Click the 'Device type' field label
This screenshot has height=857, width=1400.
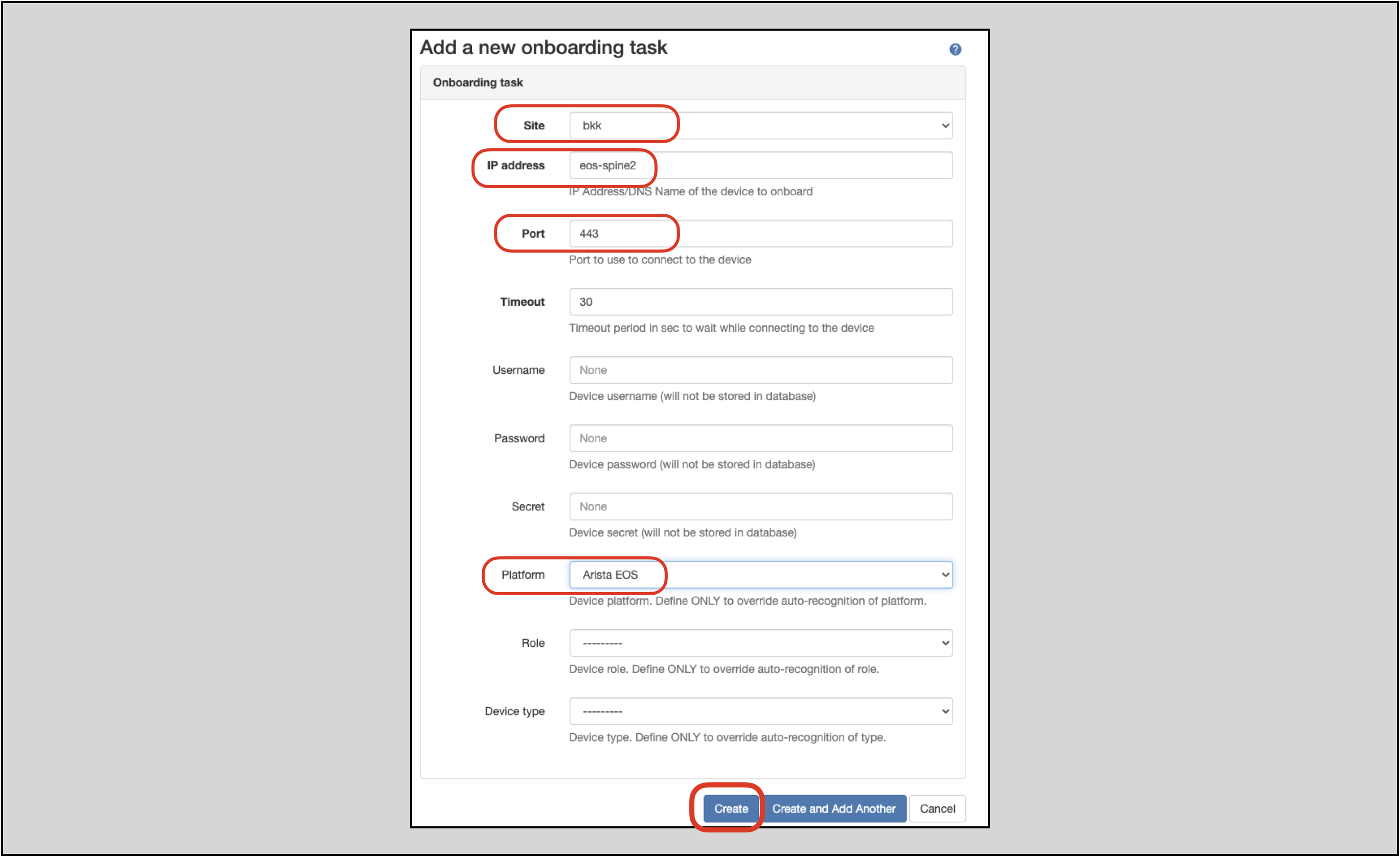(514, 711)
